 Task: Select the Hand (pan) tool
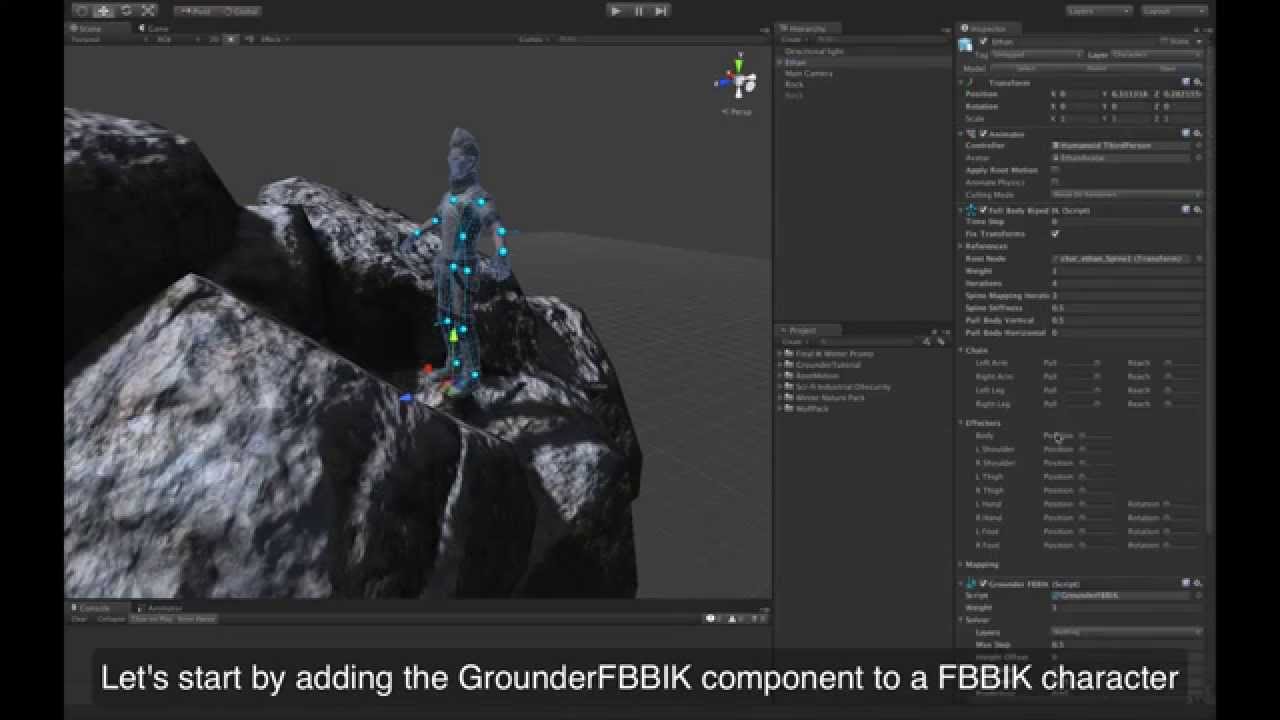[82, 10]
